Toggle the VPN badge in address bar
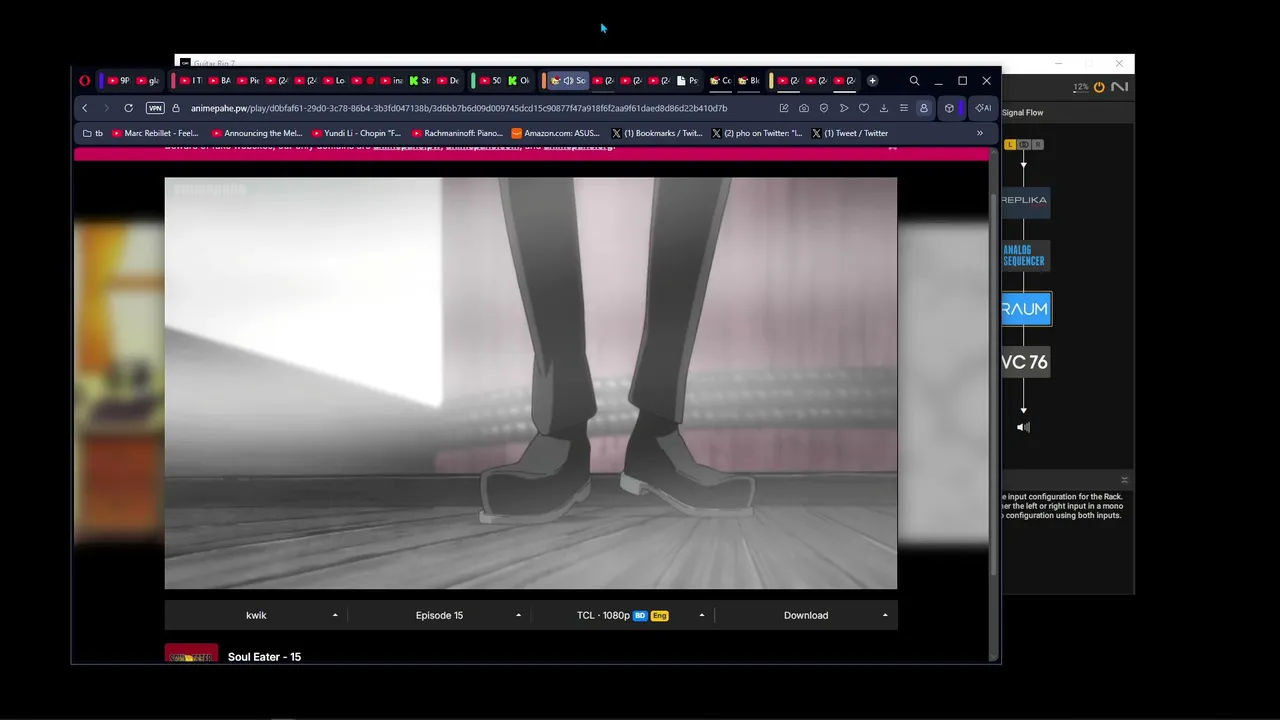1280x720 pixels. [155, 108]
